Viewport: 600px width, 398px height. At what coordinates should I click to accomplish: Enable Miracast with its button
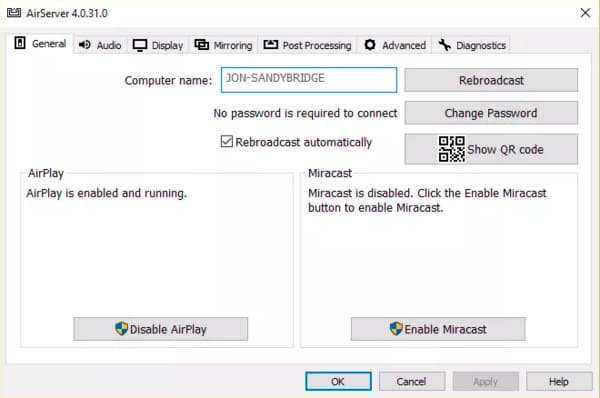(438, 329)
